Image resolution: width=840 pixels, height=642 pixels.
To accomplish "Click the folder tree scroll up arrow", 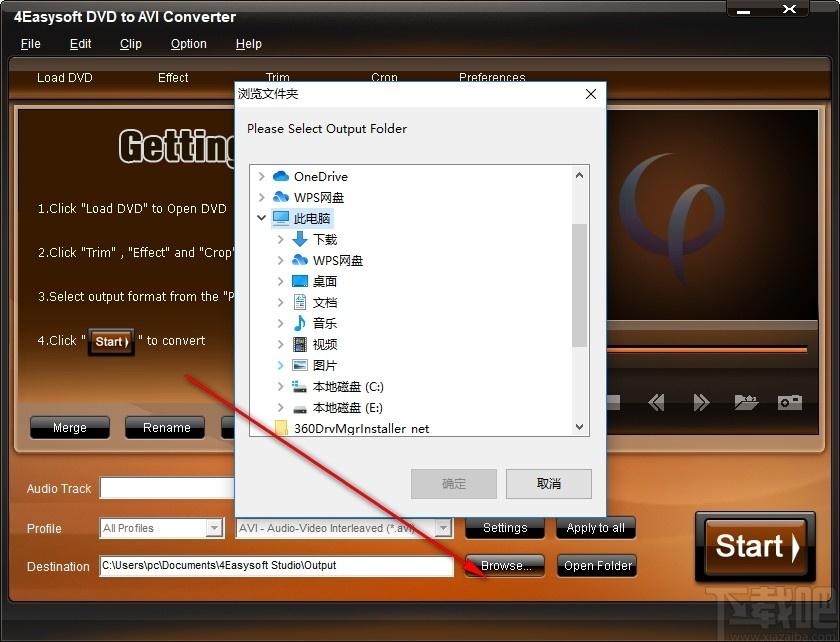I will [x=579, y=175].
